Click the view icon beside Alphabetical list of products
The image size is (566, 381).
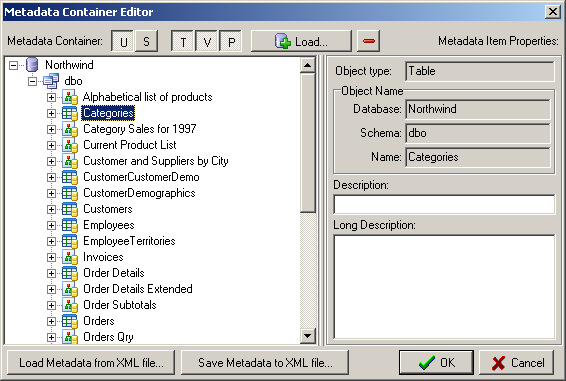[x=70, y=97]
